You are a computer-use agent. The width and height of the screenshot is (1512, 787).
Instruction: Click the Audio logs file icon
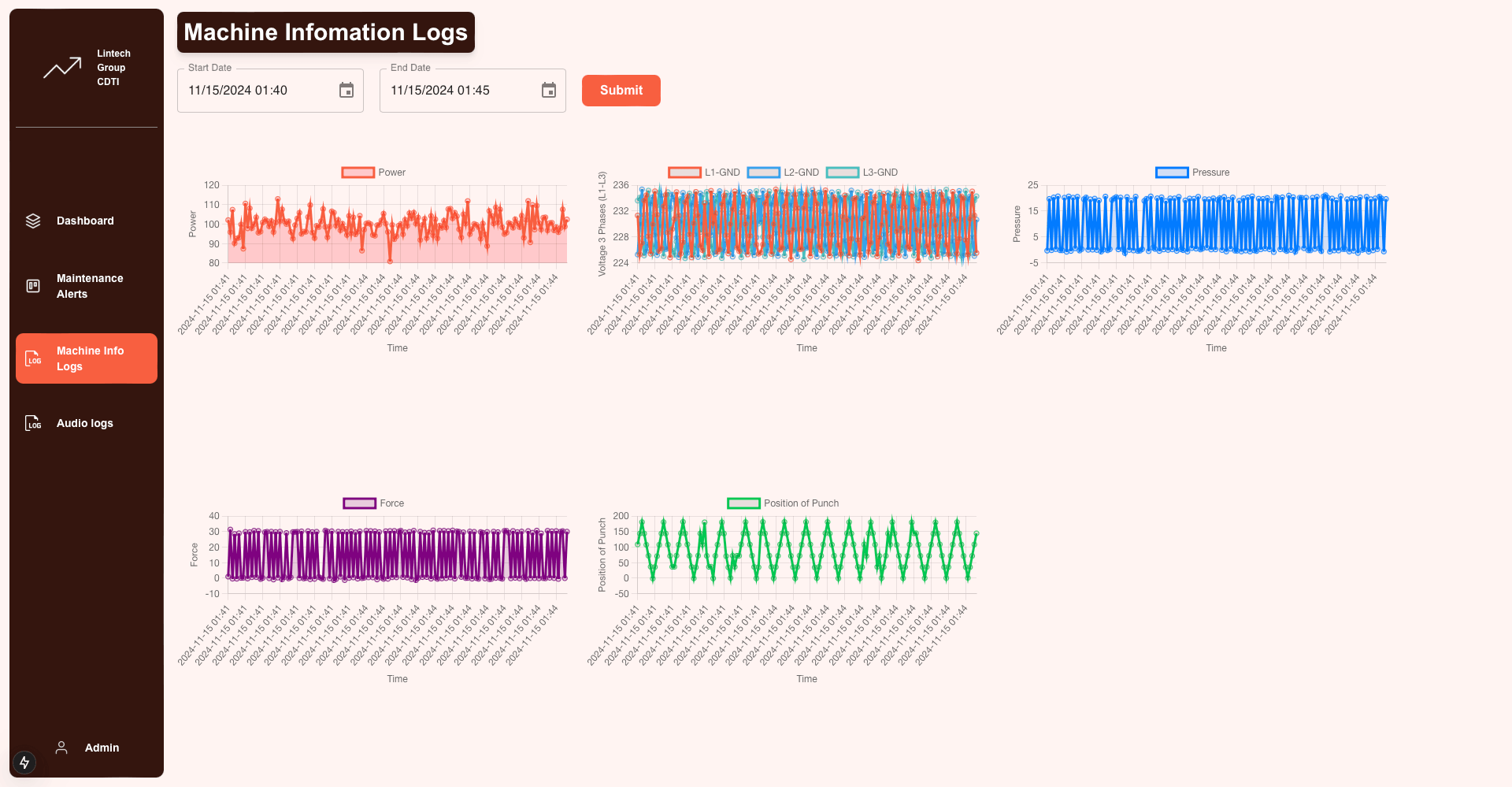click(33, 423)
